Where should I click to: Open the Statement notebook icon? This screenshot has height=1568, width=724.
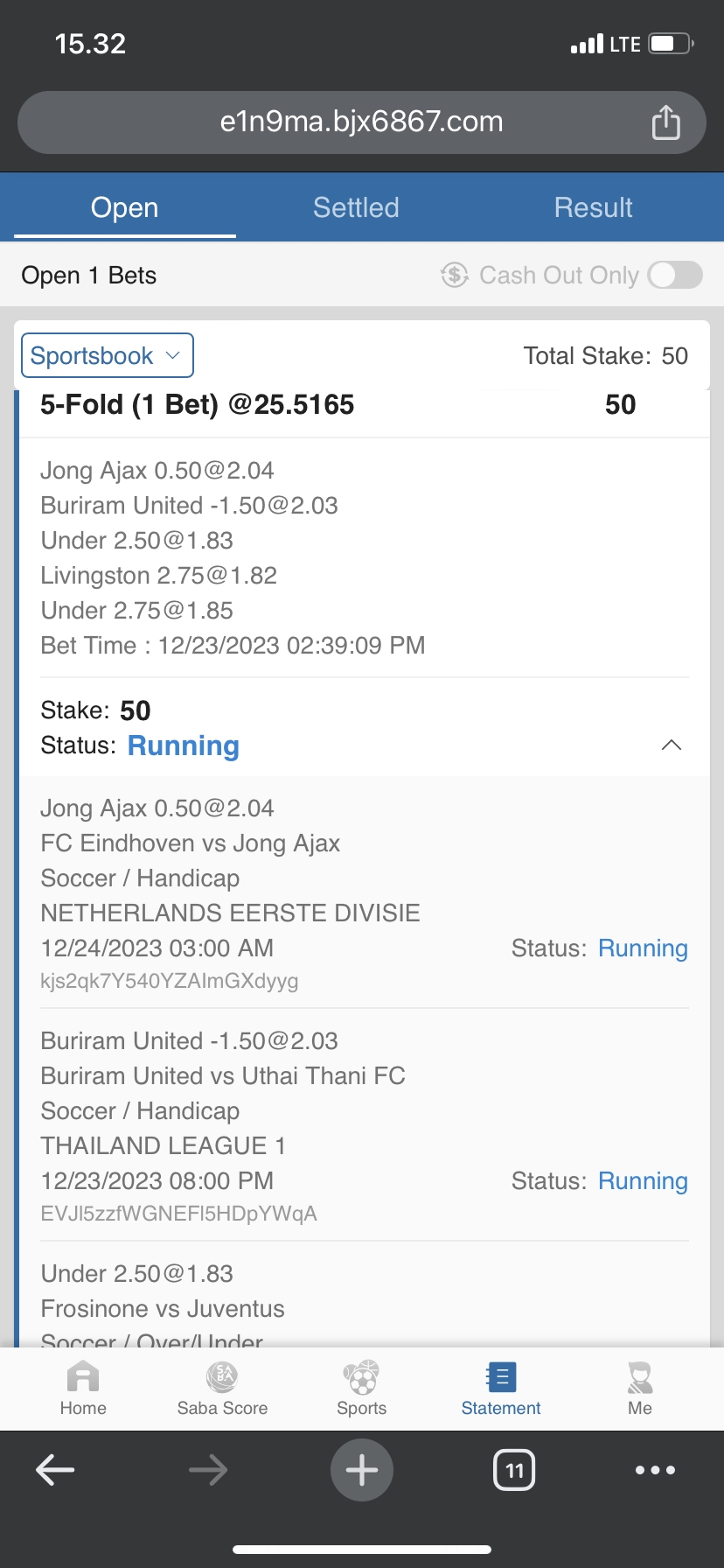click(501, 1378)
